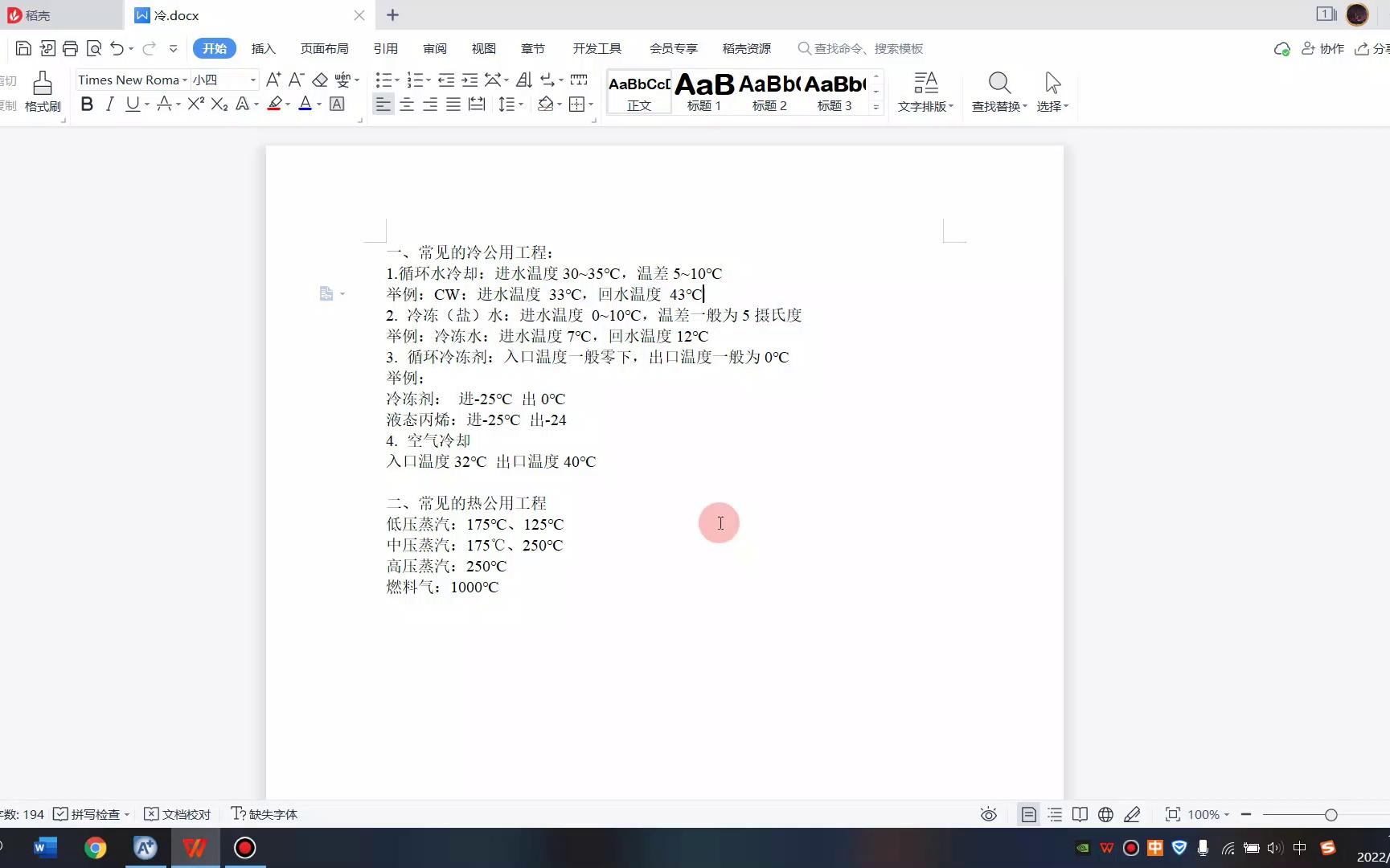The height and width of the screenshot is (868, 1390).
Task: Open the line spacing dropdown
Action: coord(518,104)
